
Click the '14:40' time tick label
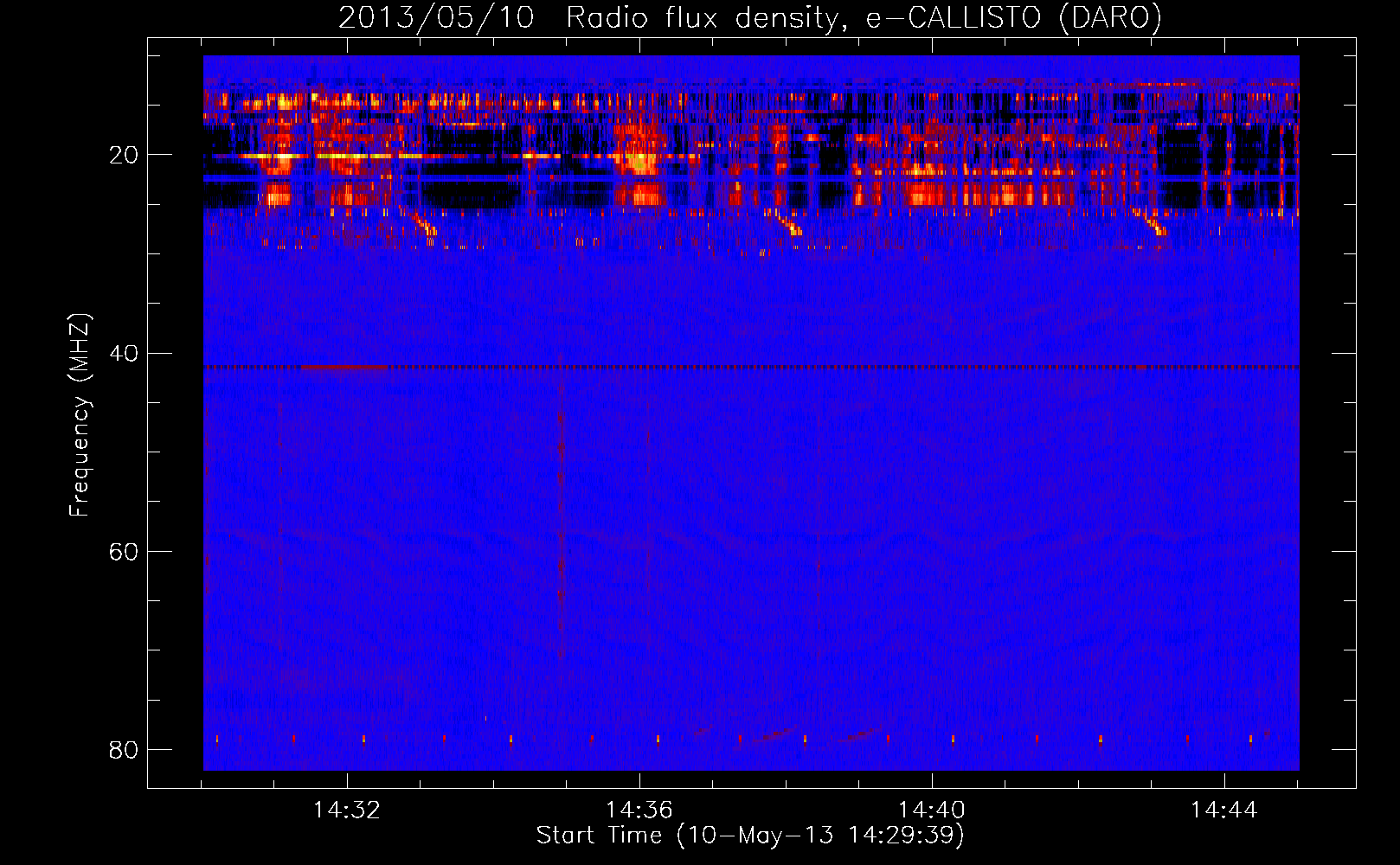932,811
